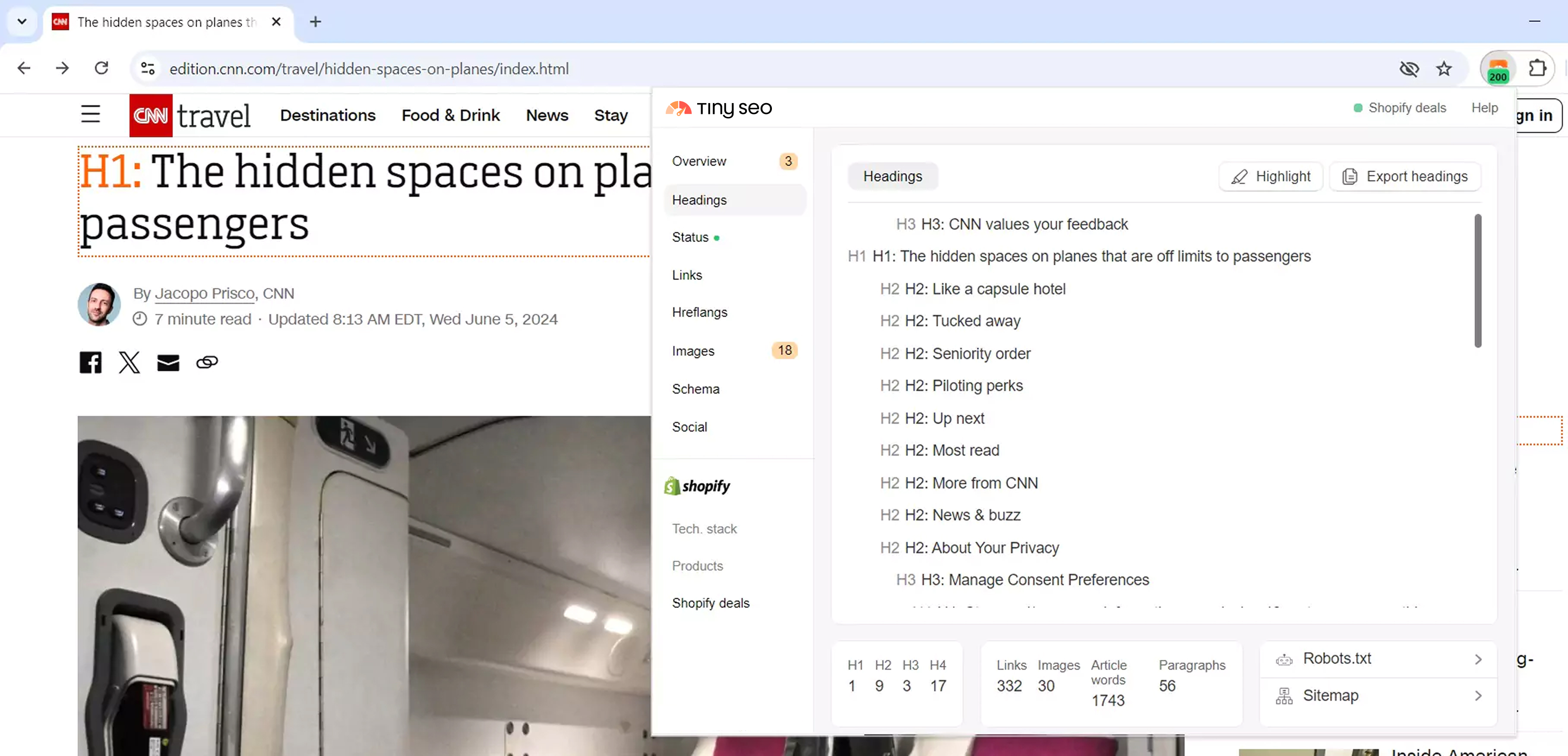Screen dimensions: 1568x756
Task: Click the headings list scrollbar
Action: [1478, 280]
